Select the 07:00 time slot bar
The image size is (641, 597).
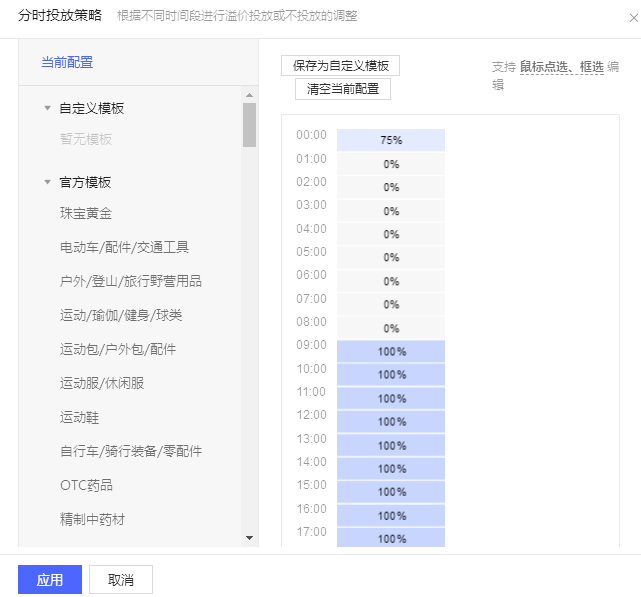[x=391, y=305]
